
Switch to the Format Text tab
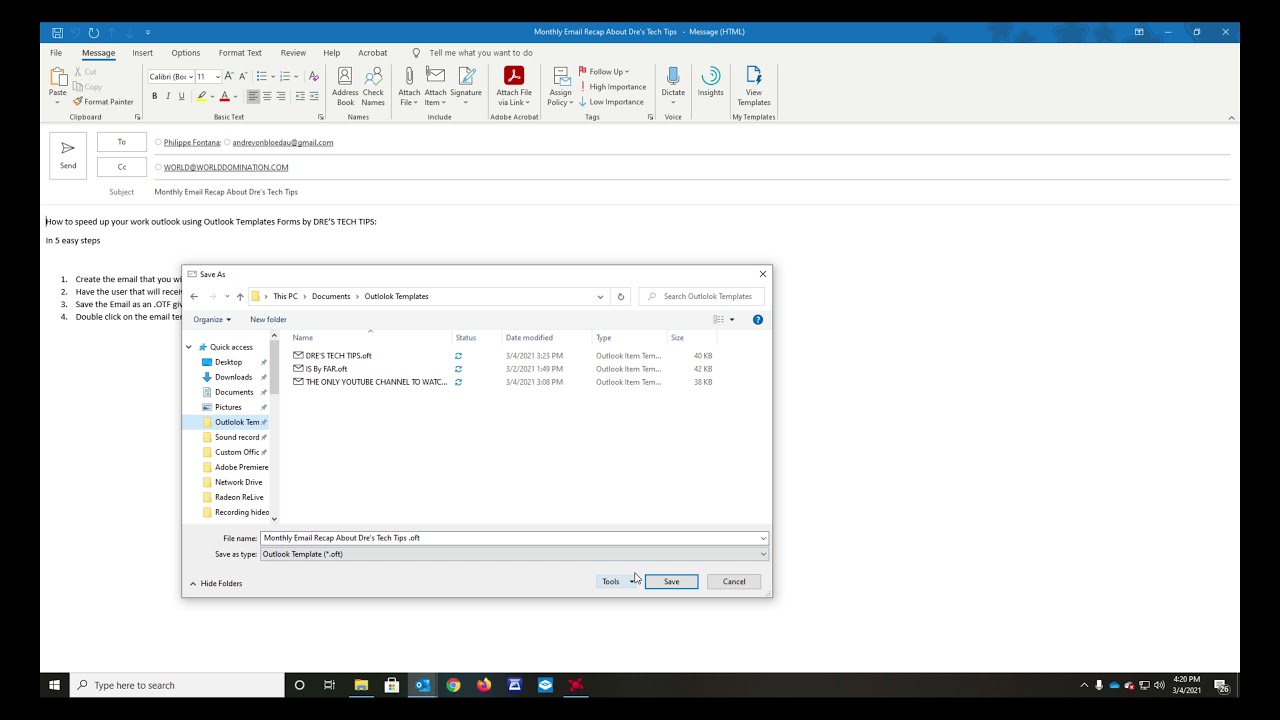[x=240, y=53]
